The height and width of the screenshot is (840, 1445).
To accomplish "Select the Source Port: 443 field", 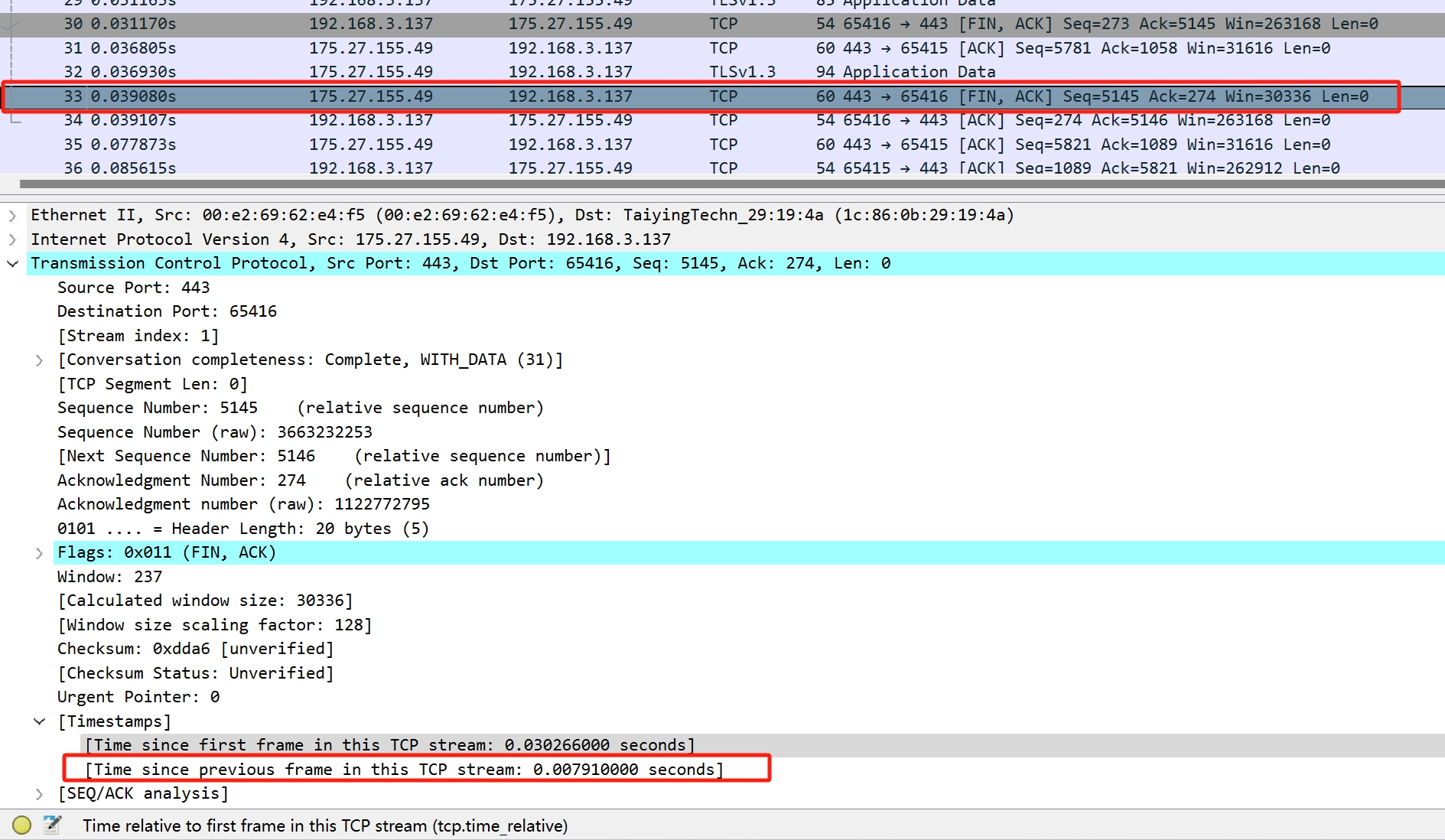I will coord(133,288).
